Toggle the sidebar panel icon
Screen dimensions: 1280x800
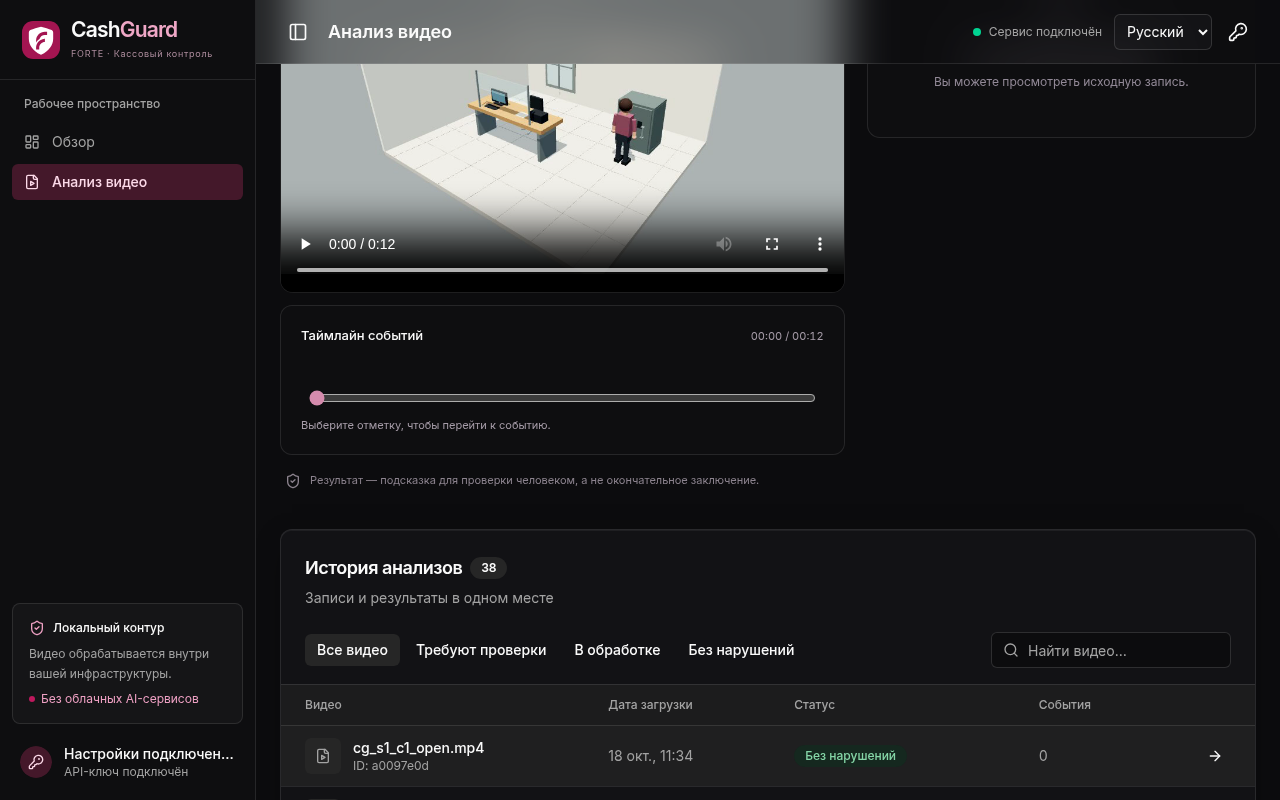298,32
